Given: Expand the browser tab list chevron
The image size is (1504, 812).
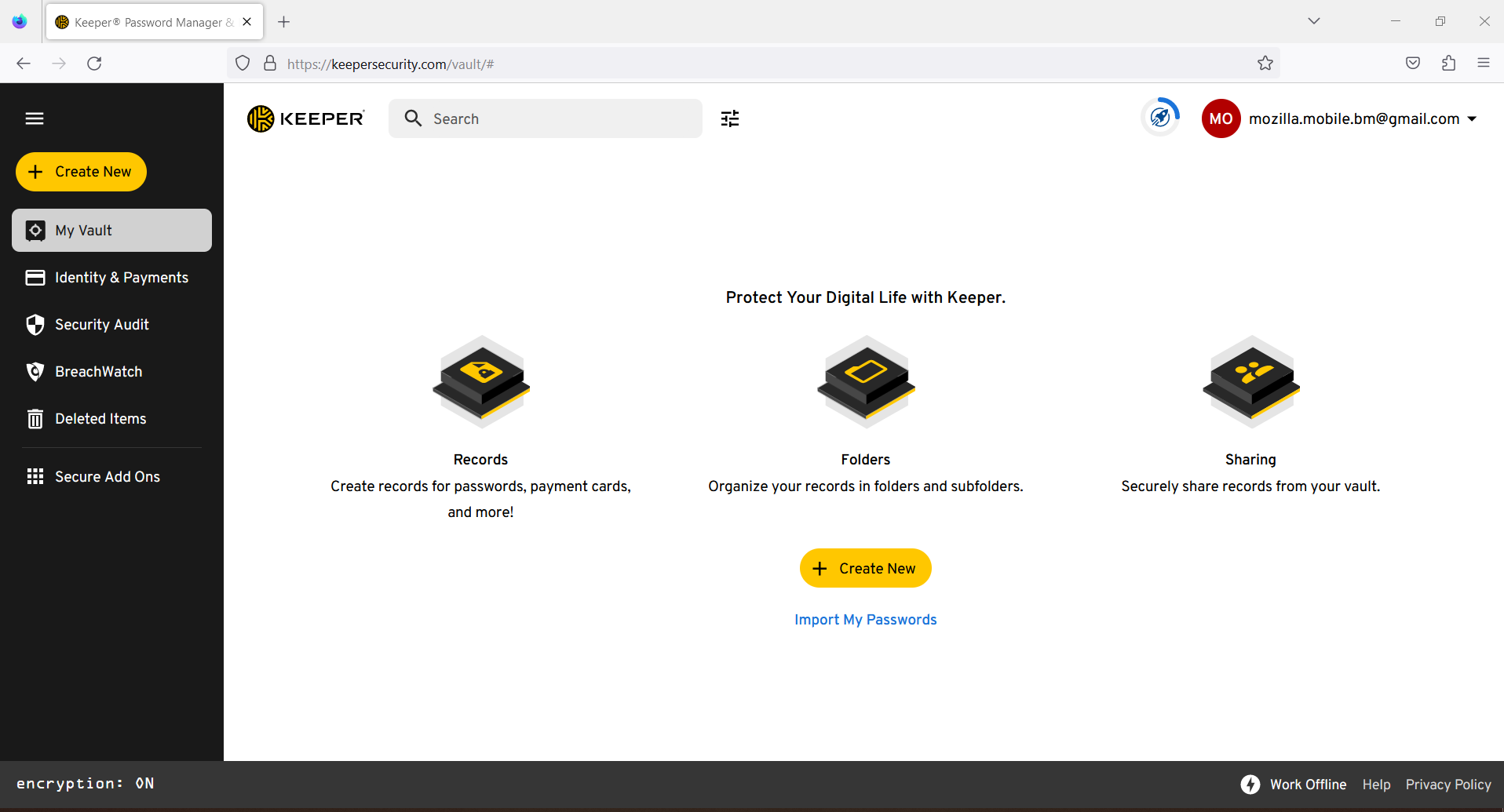Looking at the screenshot, I should tap(1314, 21).
